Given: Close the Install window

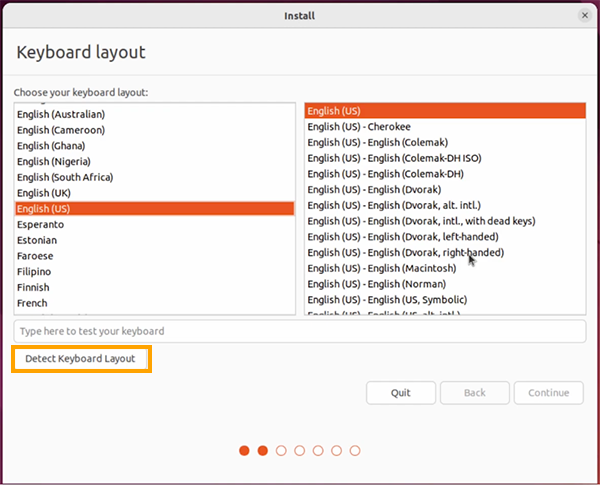Looking at the screenshot, I should [584, 15].
